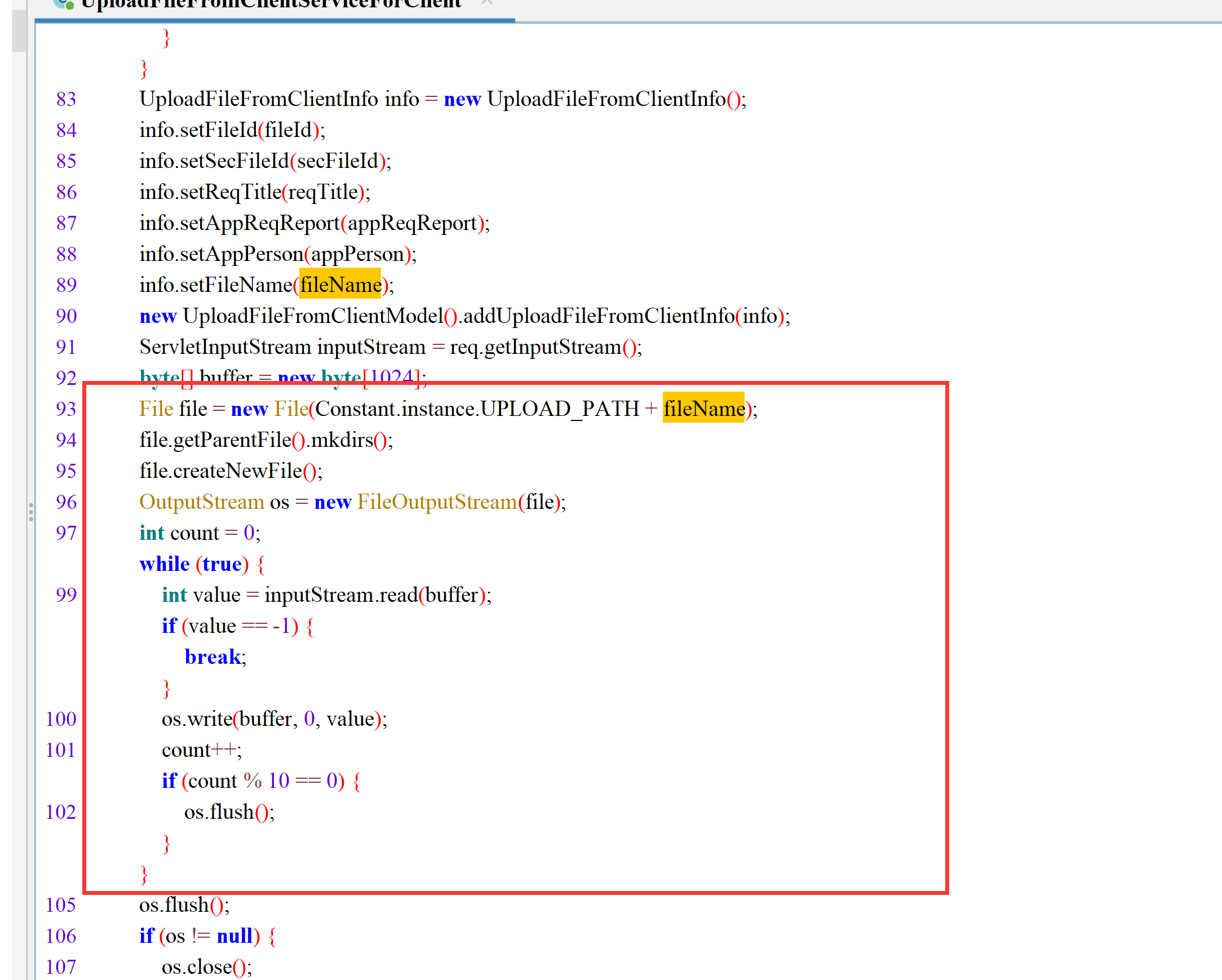Click the 'break;' keyword
Image resolution: width=1222 pixels, height=980 pixels.
pyautogui.click(x=215, y=657)
